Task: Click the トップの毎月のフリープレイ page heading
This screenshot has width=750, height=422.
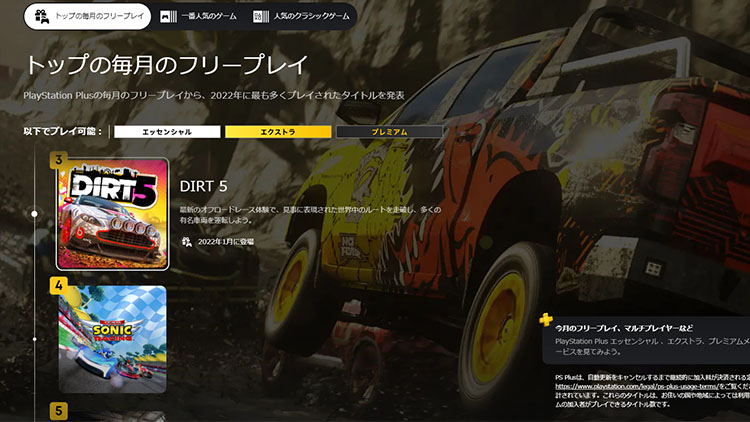Action: coord(166,65)
